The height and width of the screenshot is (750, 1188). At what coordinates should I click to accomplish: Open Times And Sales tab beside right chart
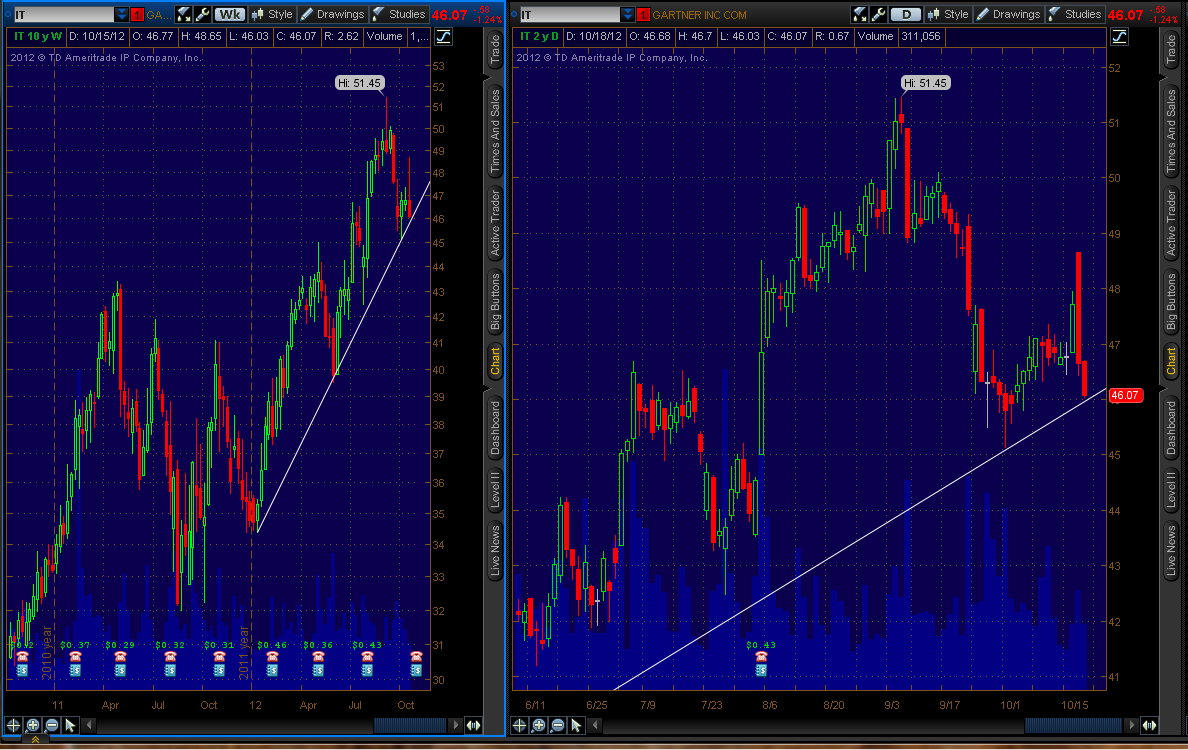(1170, 130)
